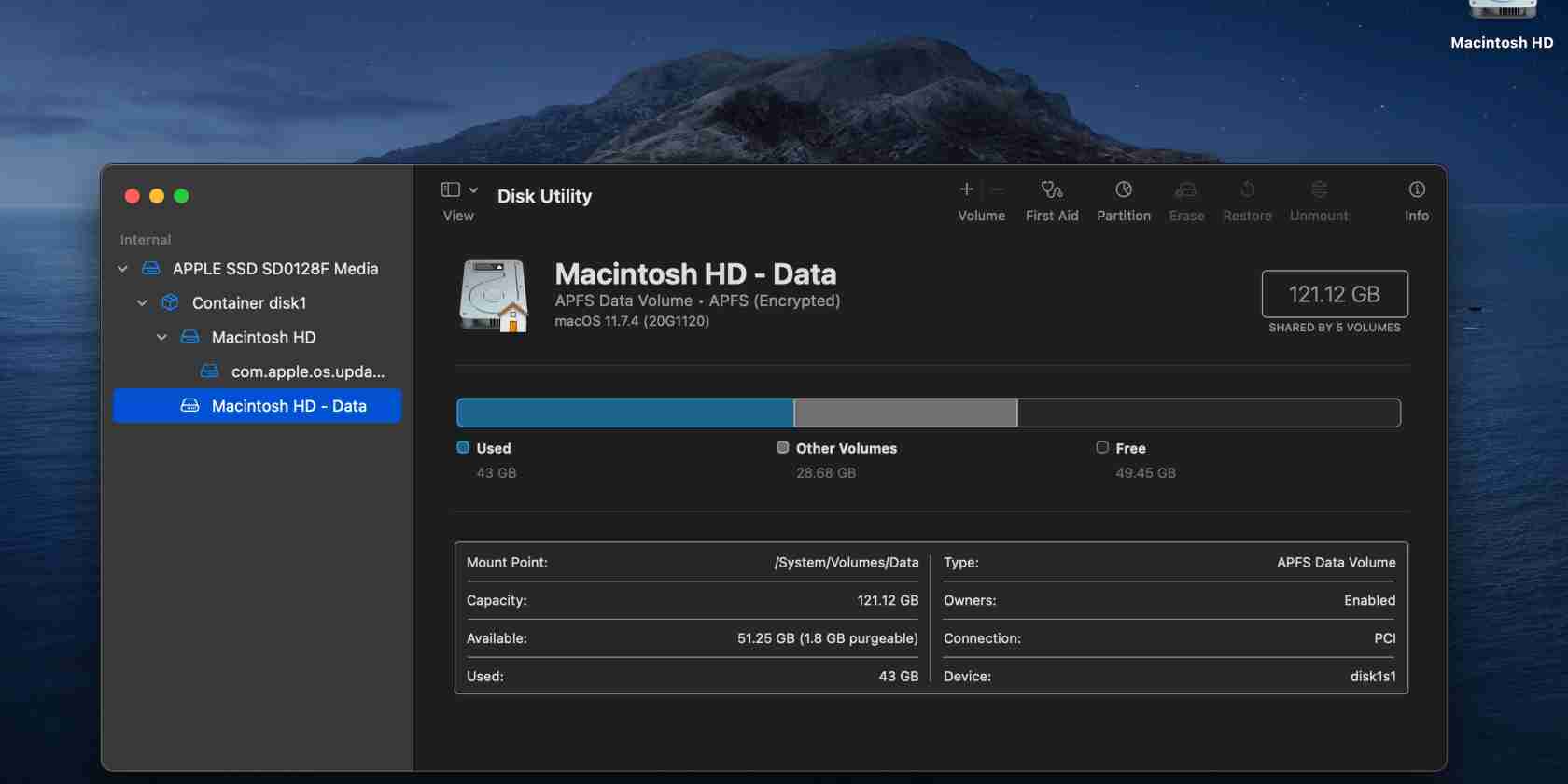Click the Info label in toolbar
The height and width of the screenshot is (784, 1568).
coord(1417,216)
